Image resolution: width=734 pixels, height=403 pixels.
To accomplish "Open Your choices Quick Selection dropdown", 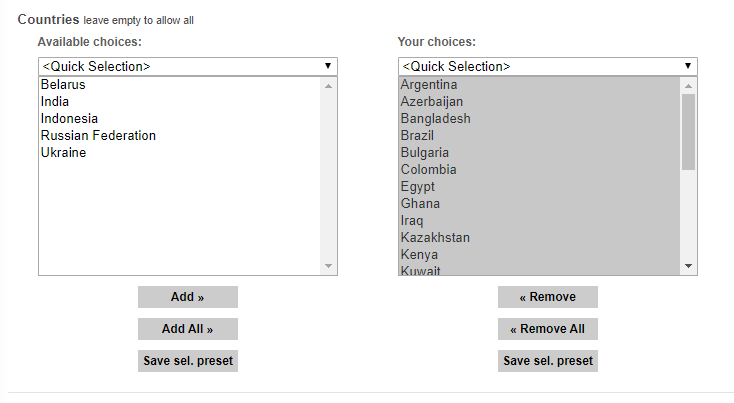I will point(547,66).
